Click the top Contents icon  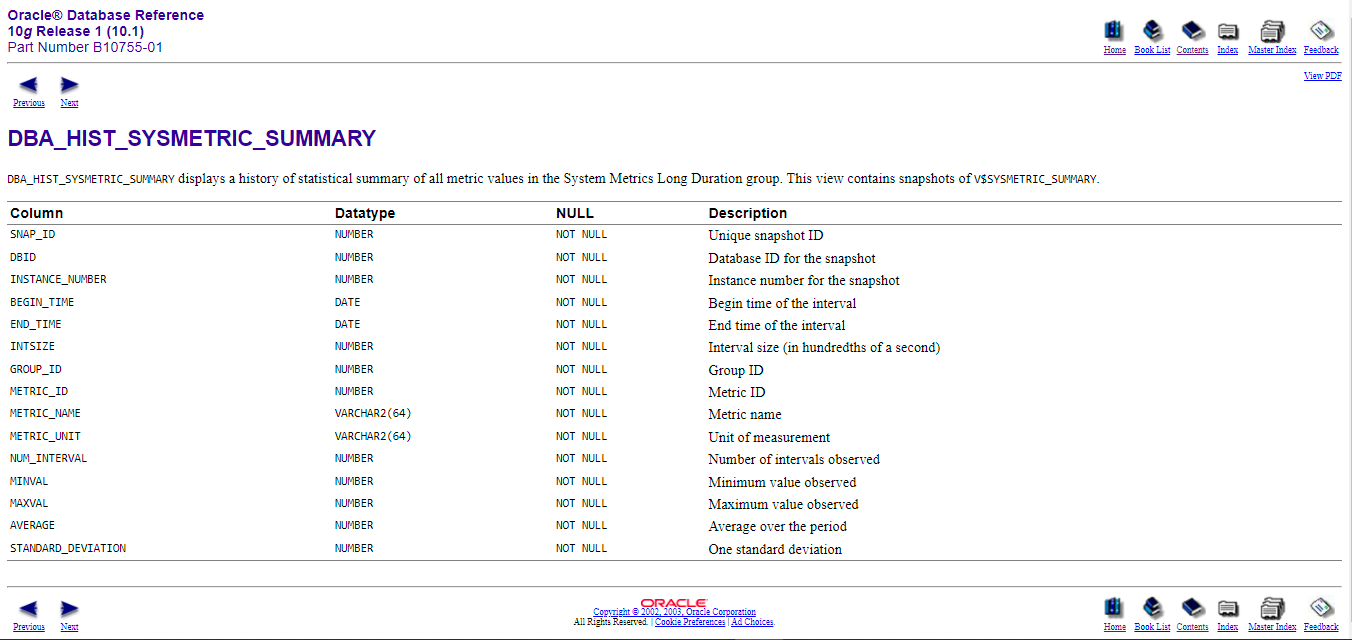tap(1192, 31)
